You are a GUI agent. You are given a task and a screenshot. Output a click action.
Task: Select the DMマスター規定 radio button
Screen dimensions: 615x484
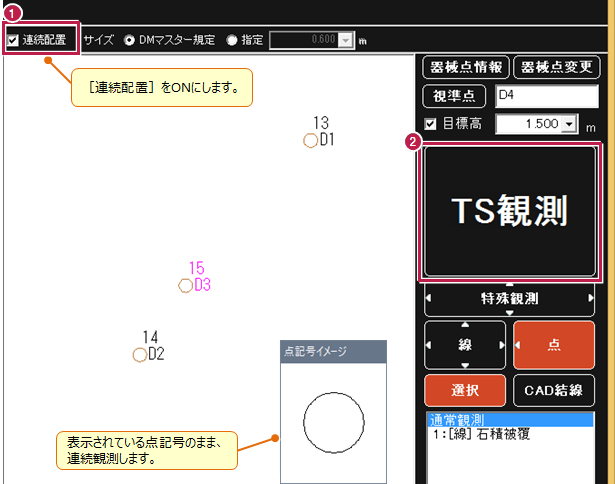point(129,40)
